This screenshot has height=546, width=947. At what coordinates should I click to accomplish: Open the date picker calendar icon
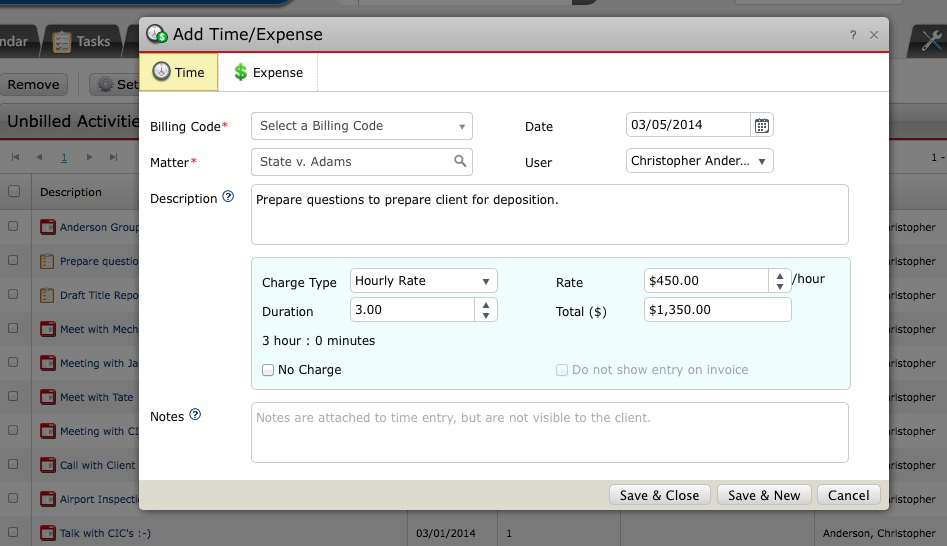pyautogui.click(x=762, y=126)
